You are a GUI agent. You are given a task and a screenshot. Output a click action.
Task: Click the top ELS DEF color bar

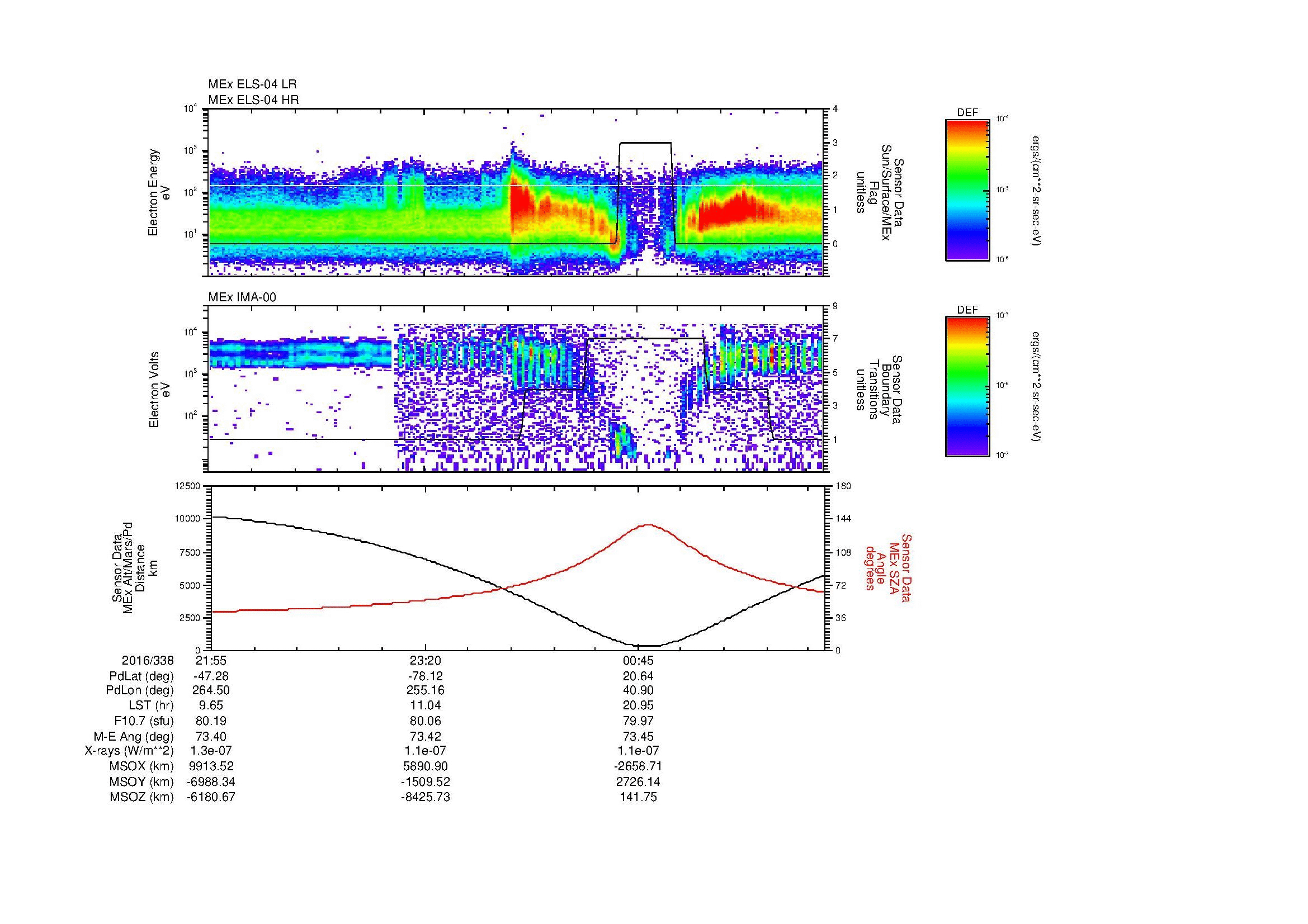click(967, 189)
